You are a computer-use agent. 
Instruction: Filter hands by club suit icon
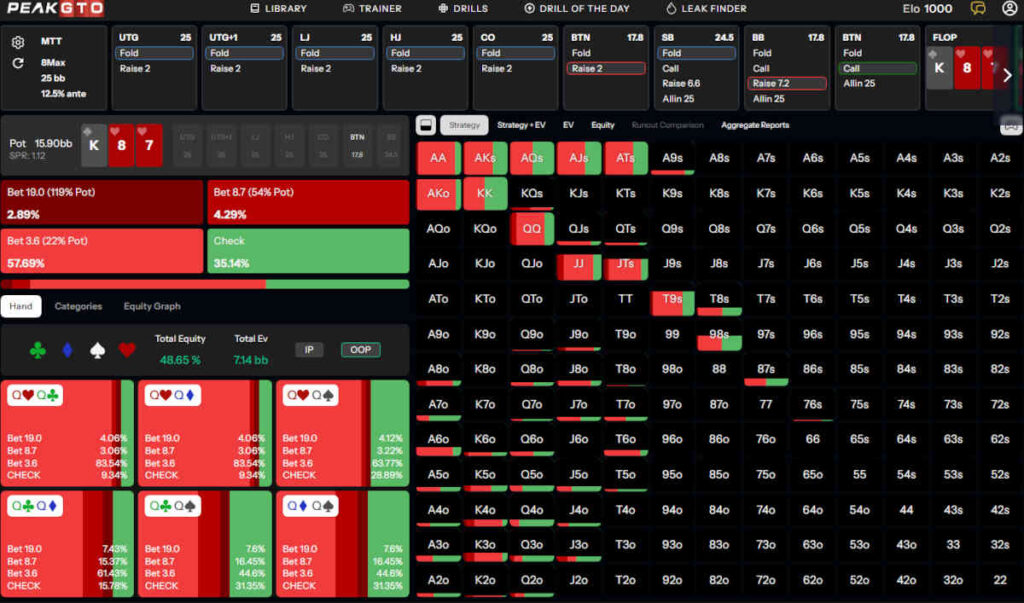pyautogui.click(x=38, y=350)
